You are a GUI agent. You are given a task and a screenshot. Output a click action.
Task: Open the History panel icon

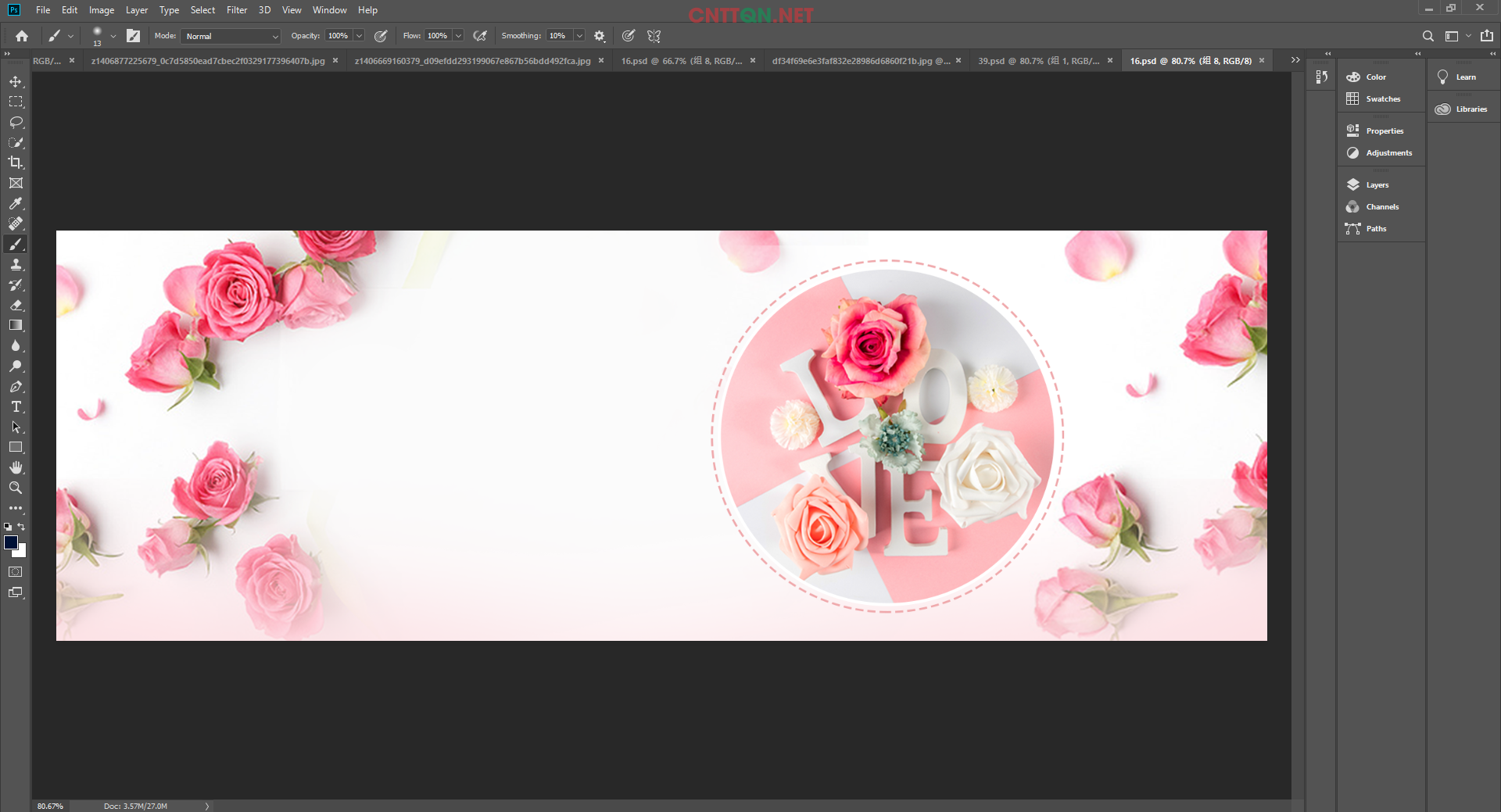pyautogui.click(x=1322, y=77)
